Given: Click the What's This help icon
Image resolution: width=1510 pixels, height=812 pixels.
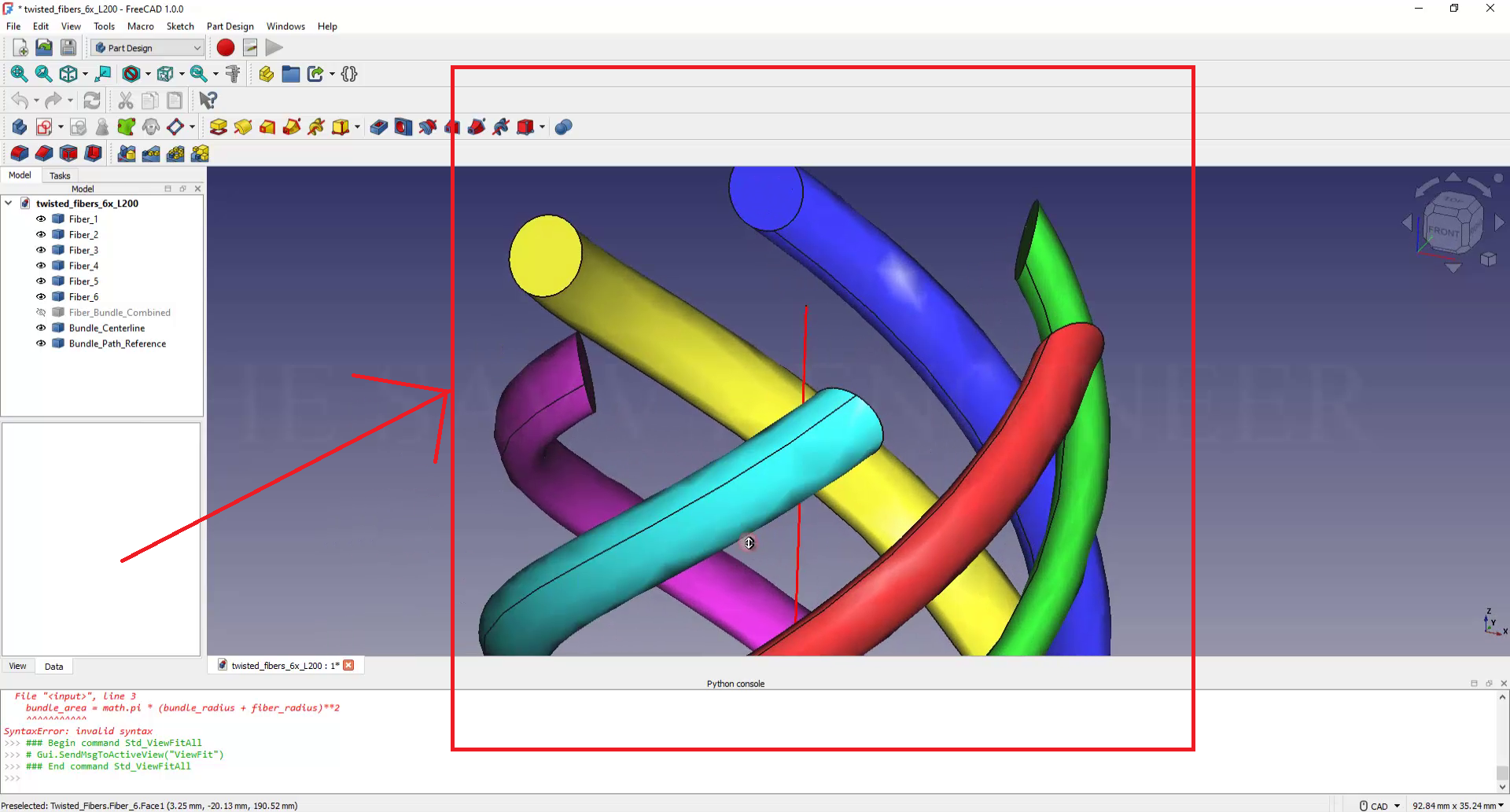Looking at the screenshot, I should (x=208, y=101).
